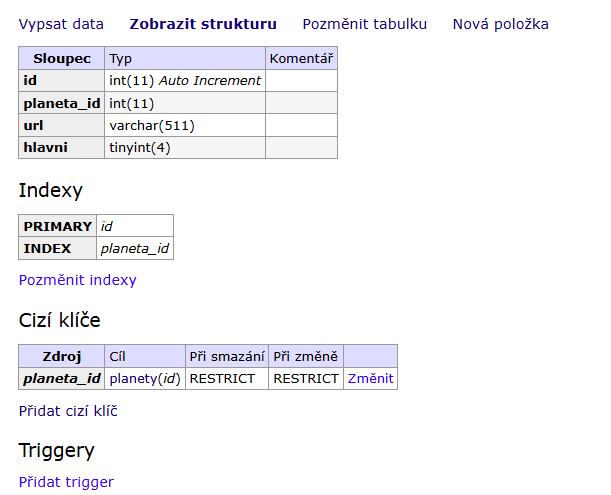Image resolution: width=611 pixels, height=495 pixels.
Task: Click the int(11) Auto Increment type cell
Action: pos(185,81)
